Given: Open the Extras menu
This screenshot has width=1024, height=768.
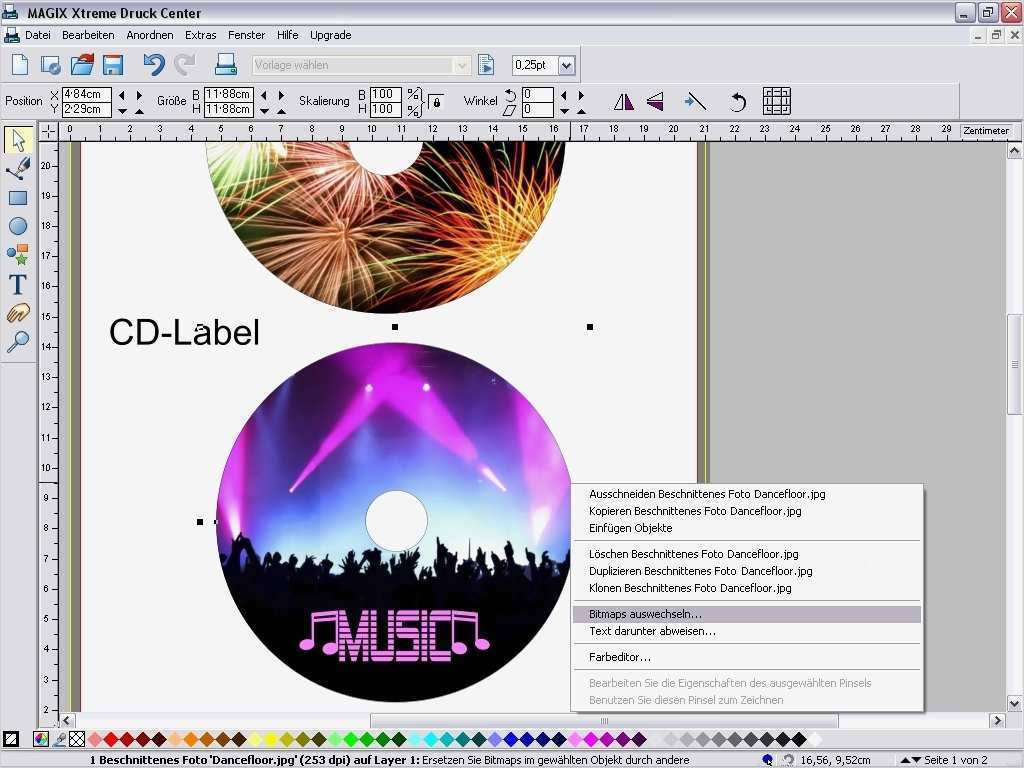Looking at the screenshot, I should [200, 35].
